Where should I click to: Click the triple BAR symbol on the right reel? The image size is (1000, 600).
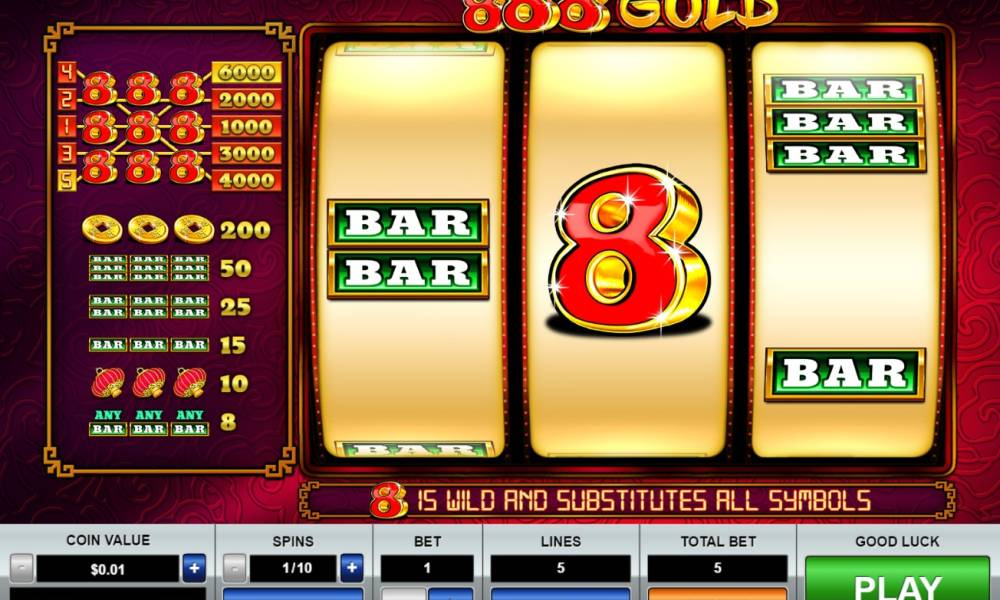[x=845, y=122]
